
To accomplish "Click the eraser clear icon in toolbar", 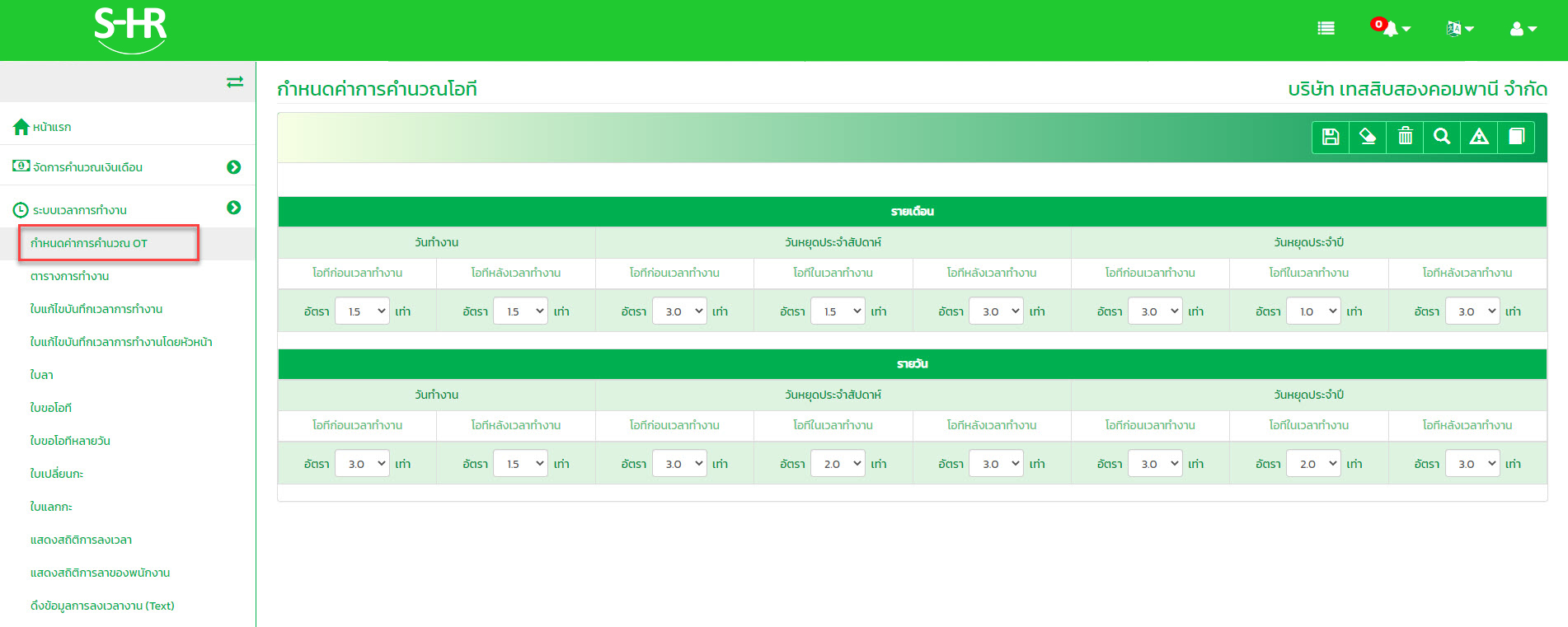I will 1368,137.
